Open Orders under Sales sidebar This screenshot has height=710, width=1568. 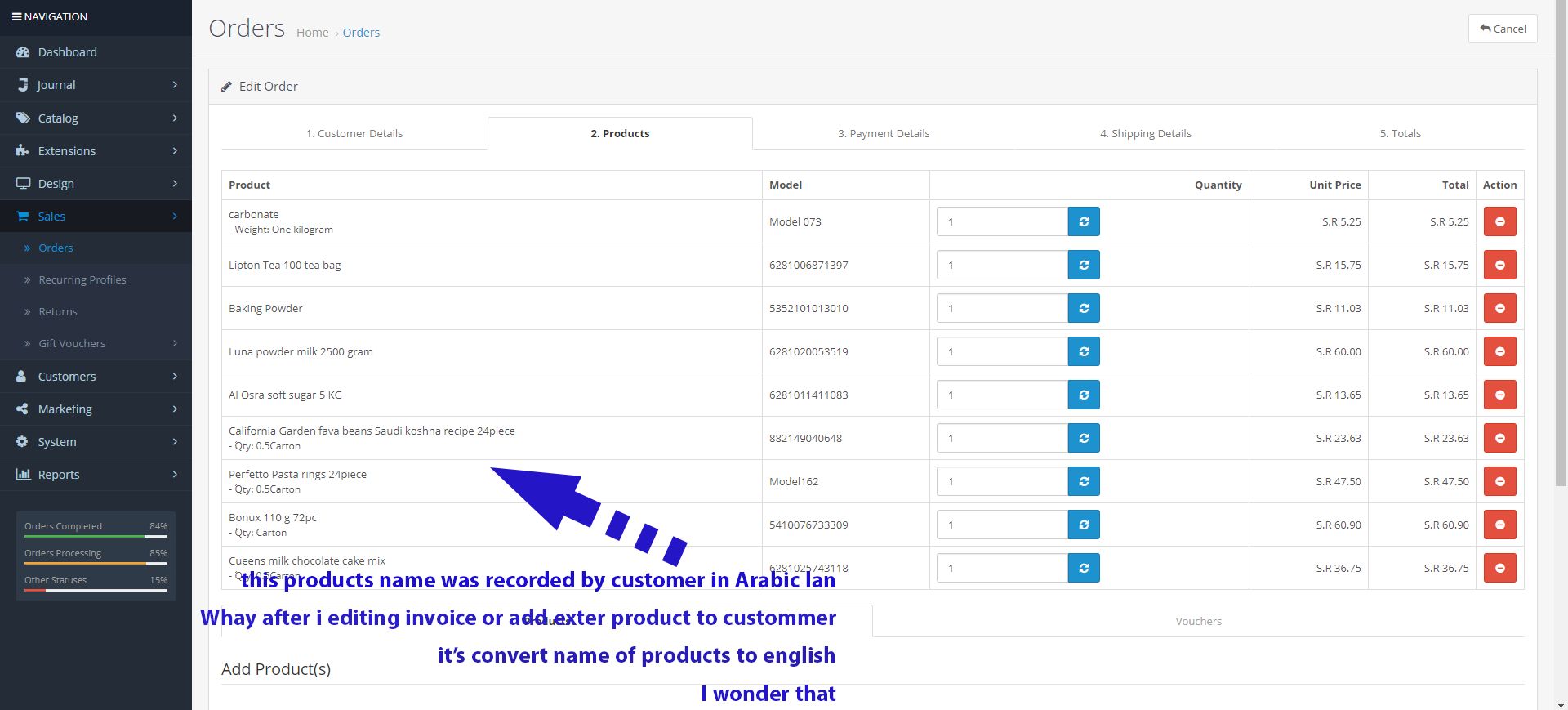96,248
